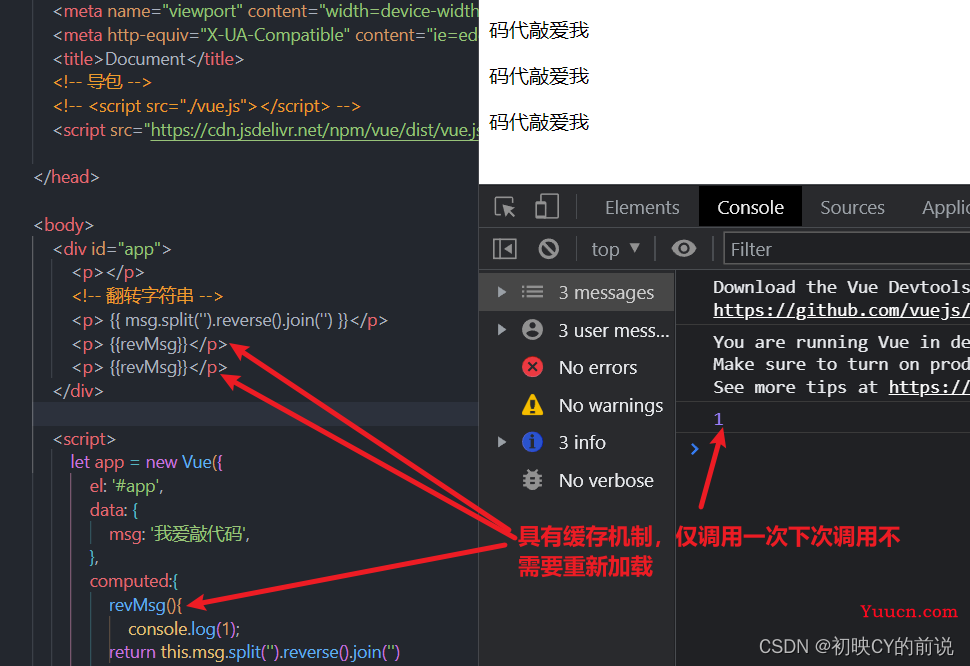Viewport: 970px width, 666px height.
Task: Click the return this.msg.split code line
Action: pos(254,652)
